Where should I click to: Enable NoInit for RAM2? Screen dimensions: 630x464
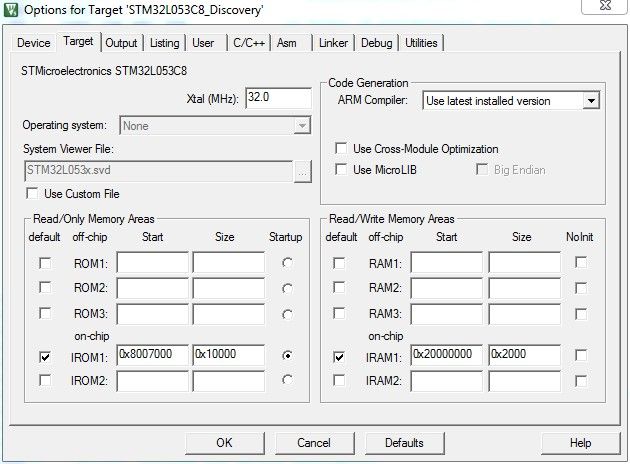[581, 288]
